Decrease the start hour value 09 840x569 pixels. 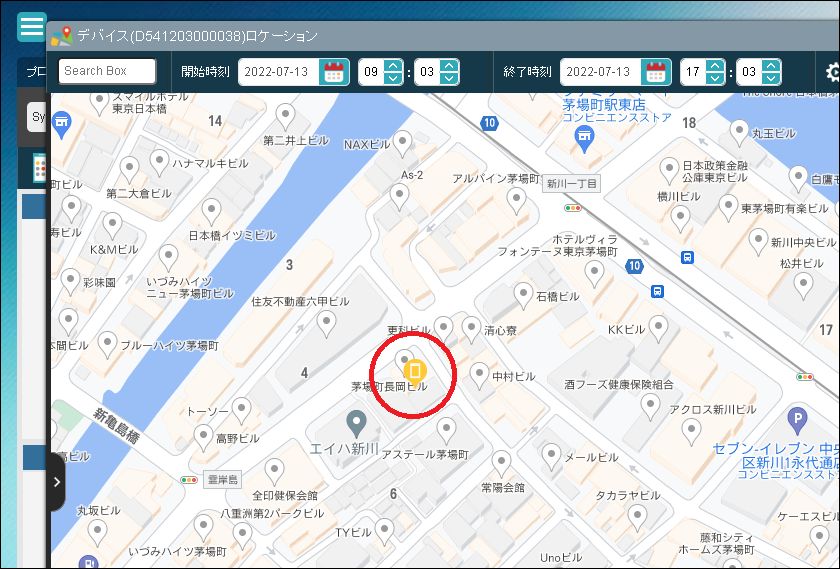point(393,78)
